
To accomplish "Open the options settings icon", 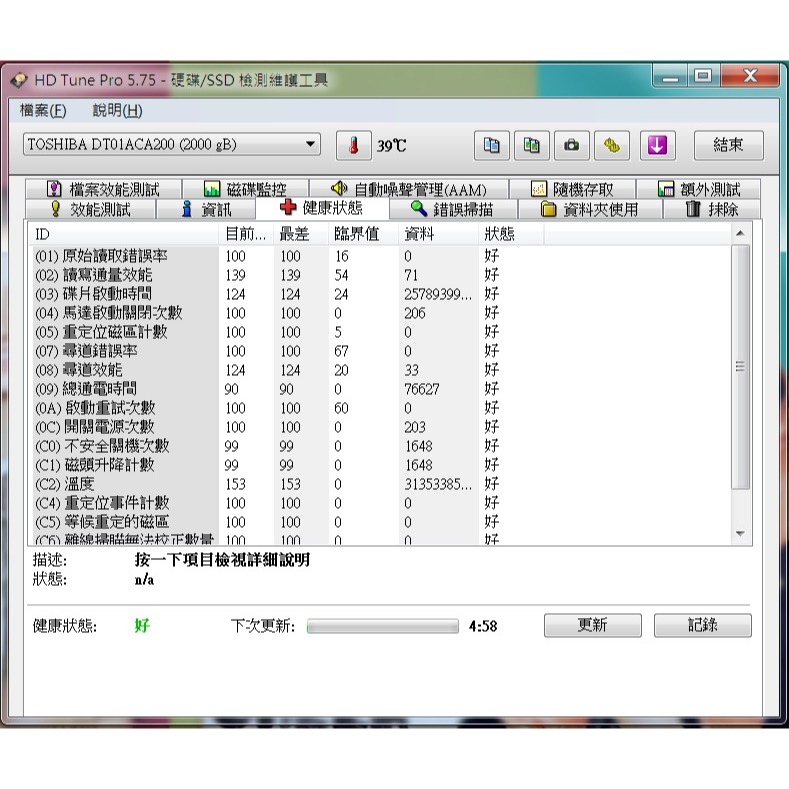I will tap(612, 145).
